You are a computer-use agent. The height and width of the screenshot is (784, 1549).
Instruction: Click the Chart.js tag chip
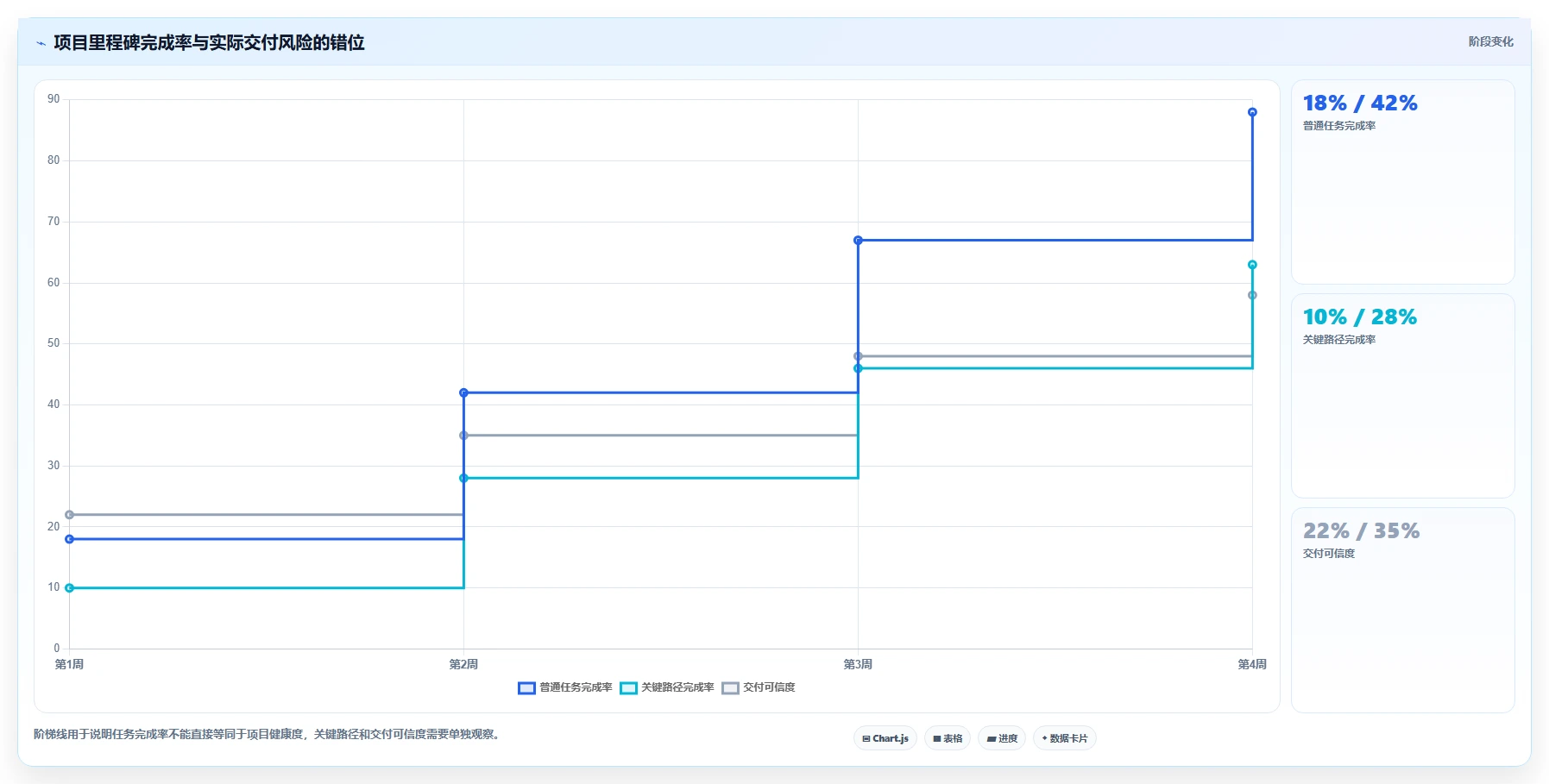click(x=885, y=738)
